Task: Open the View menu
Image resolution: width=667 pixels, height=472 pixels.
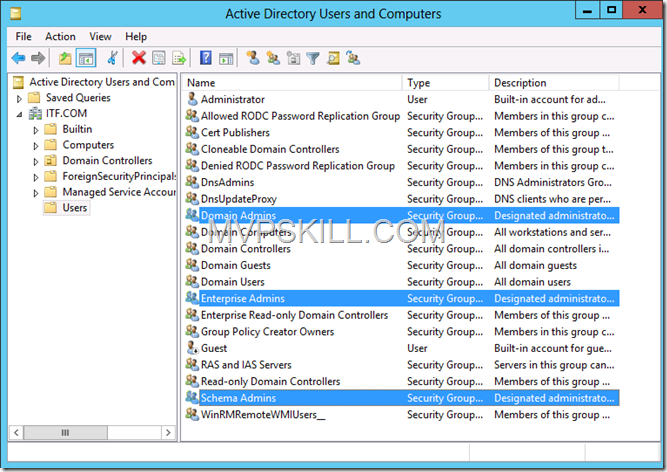Action: [100, 36]
